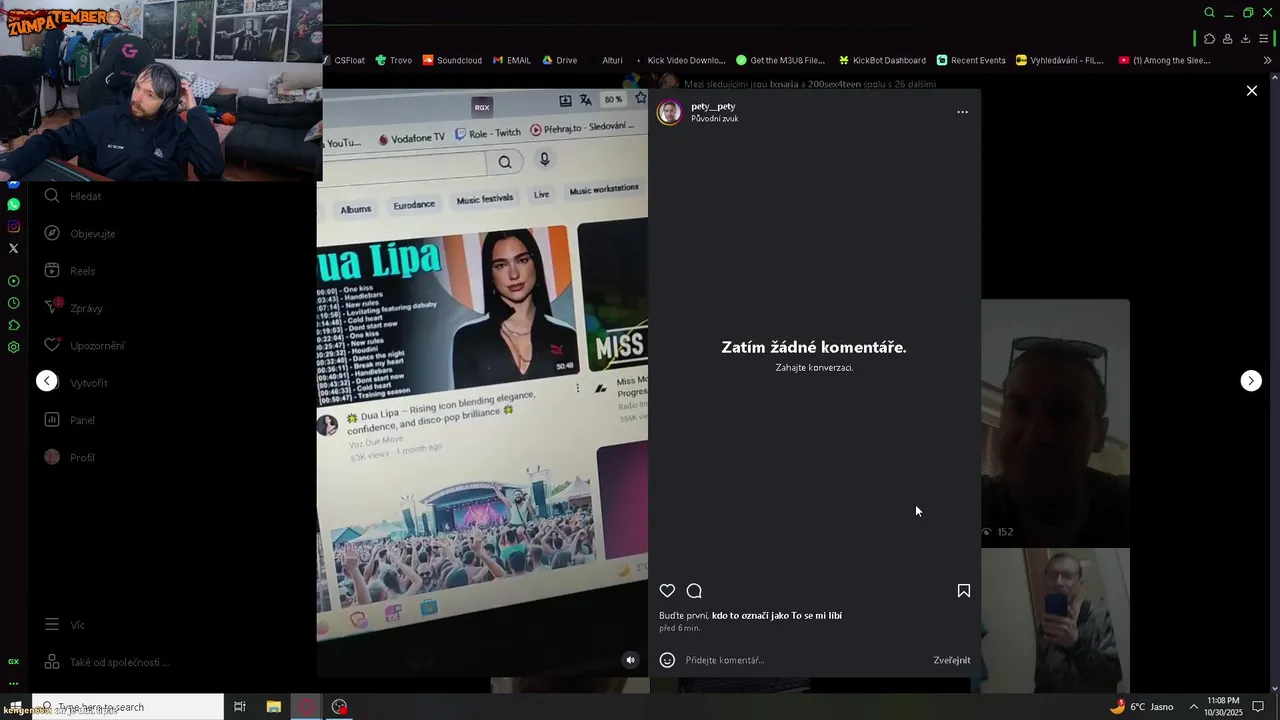Viewport: 1280px width, 720px height.
Task: Open the Původní zvuk audio link
Action: pyautogui.click(x=714, y=119)
